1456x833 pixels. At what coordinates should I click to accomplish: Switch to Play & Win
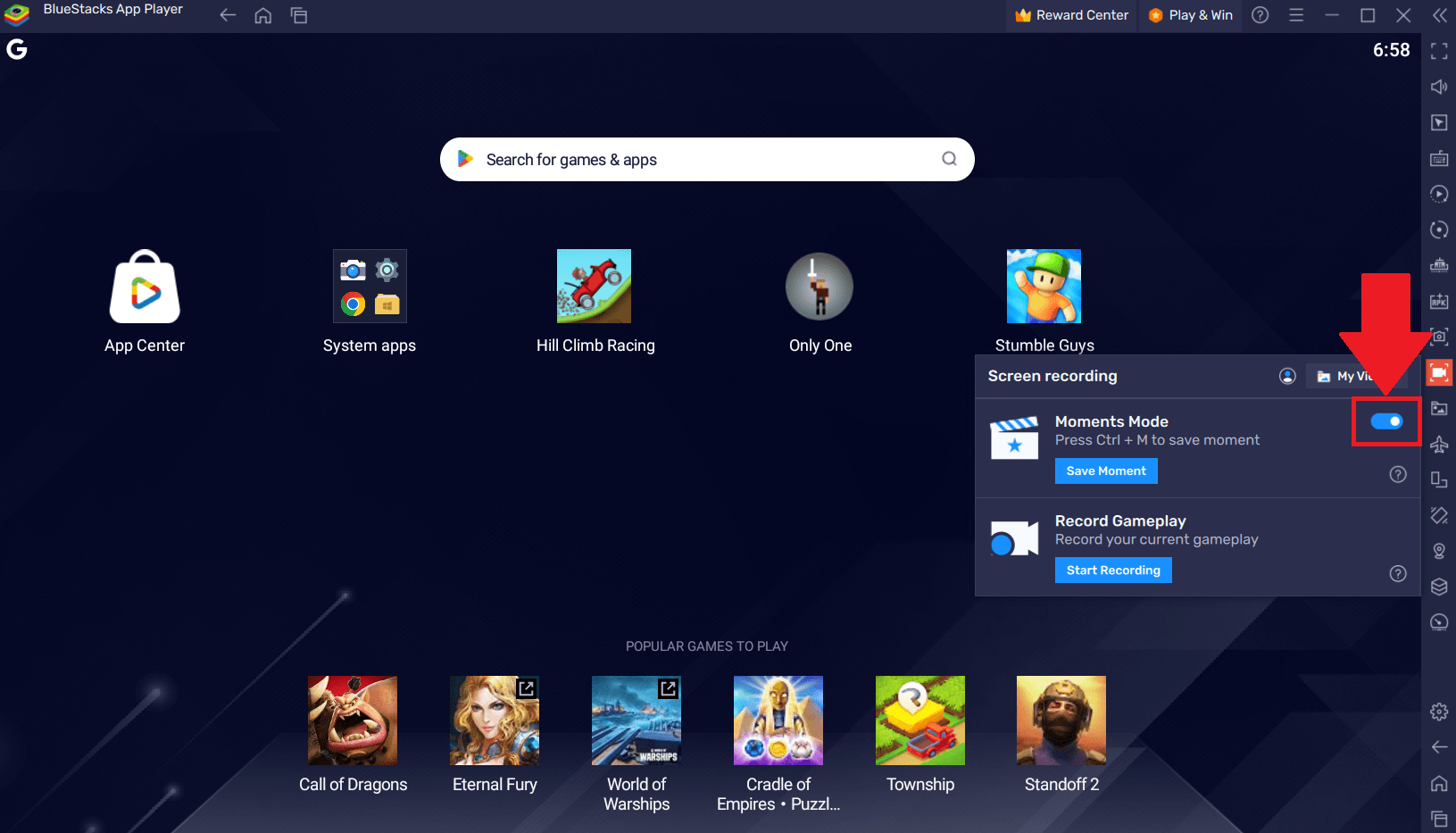tap(1190, 15)
